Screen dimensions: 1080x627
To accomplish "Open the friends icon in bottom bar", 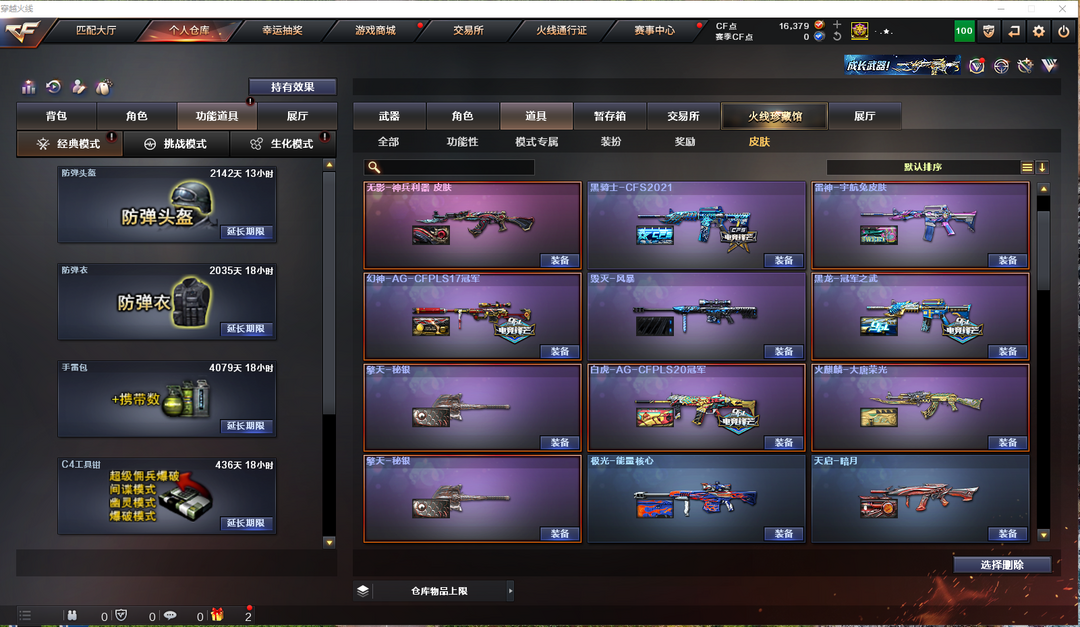I will (72, 615).
